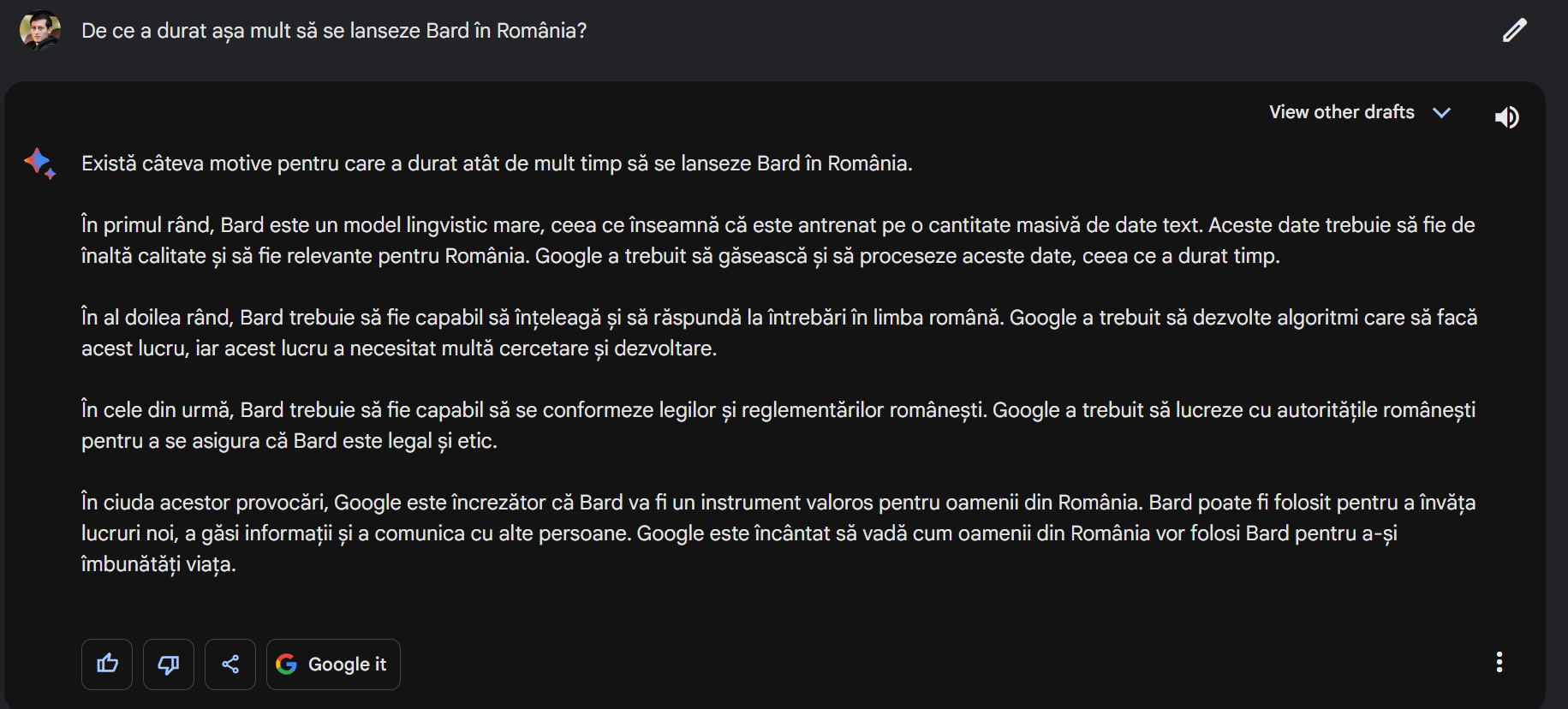
Task: Click the paragraph starting În al doilea rând
Action: (779, 333)
